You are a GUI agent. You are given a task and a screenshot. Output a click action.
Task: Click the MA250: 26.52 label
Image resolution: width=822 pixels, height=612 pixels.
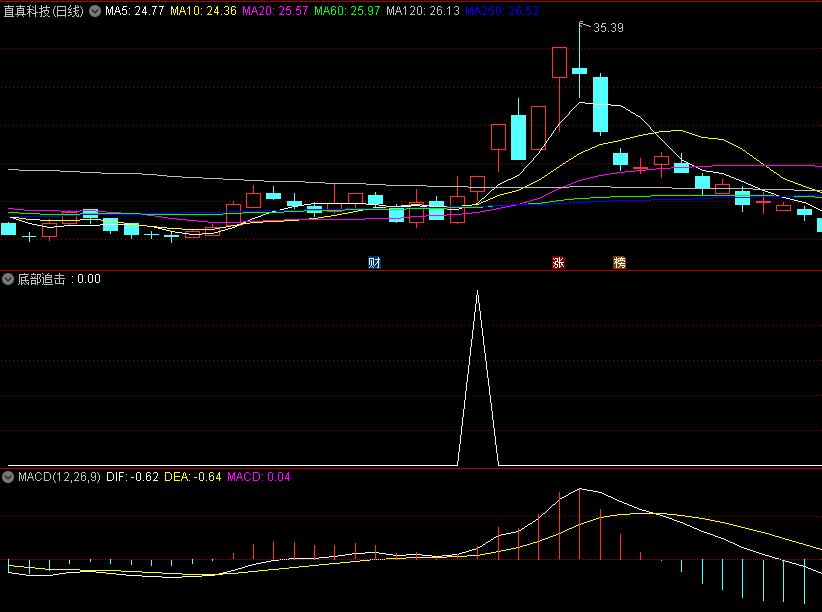point(502,11)
